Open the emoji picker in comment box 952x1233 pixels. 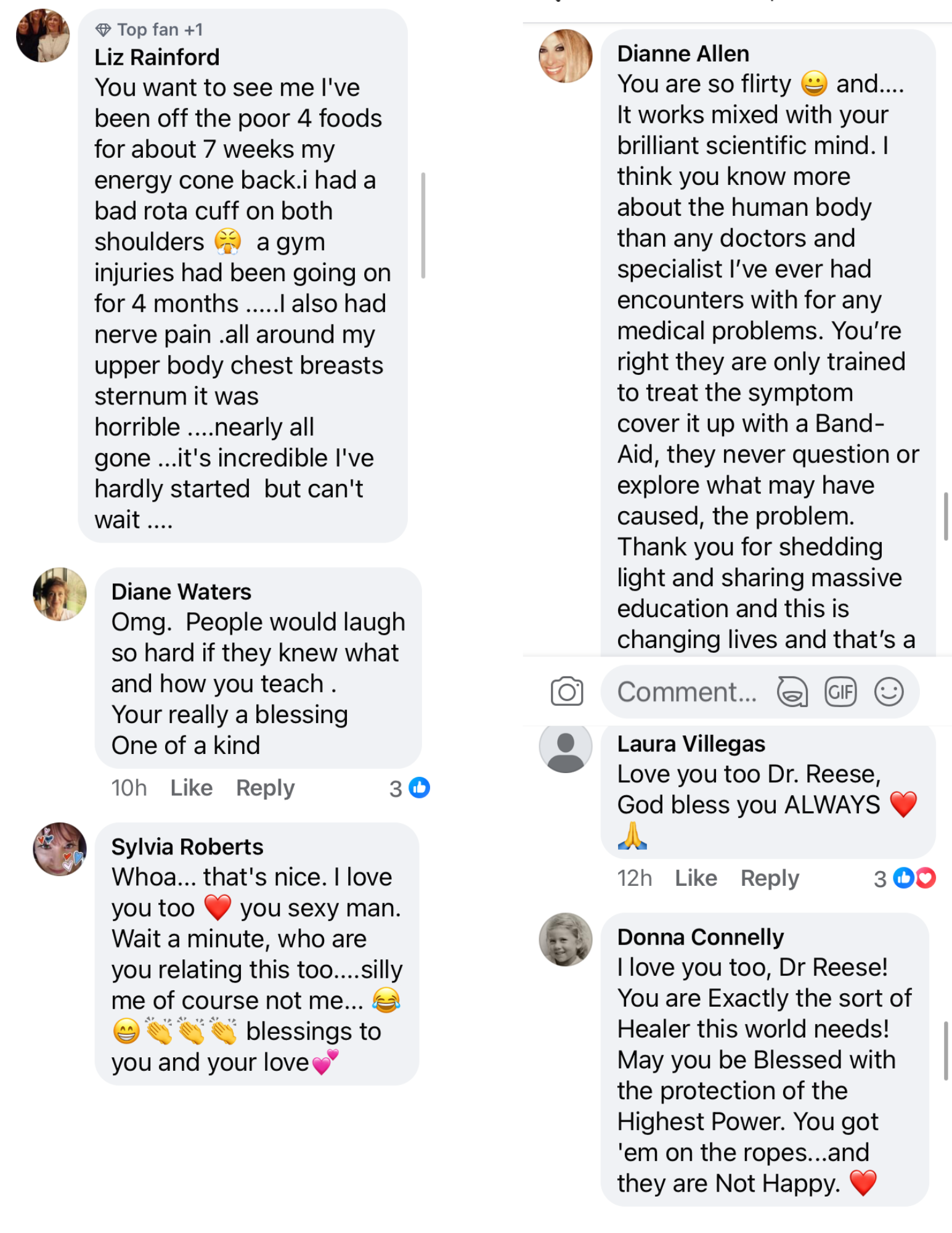point(889,692)
